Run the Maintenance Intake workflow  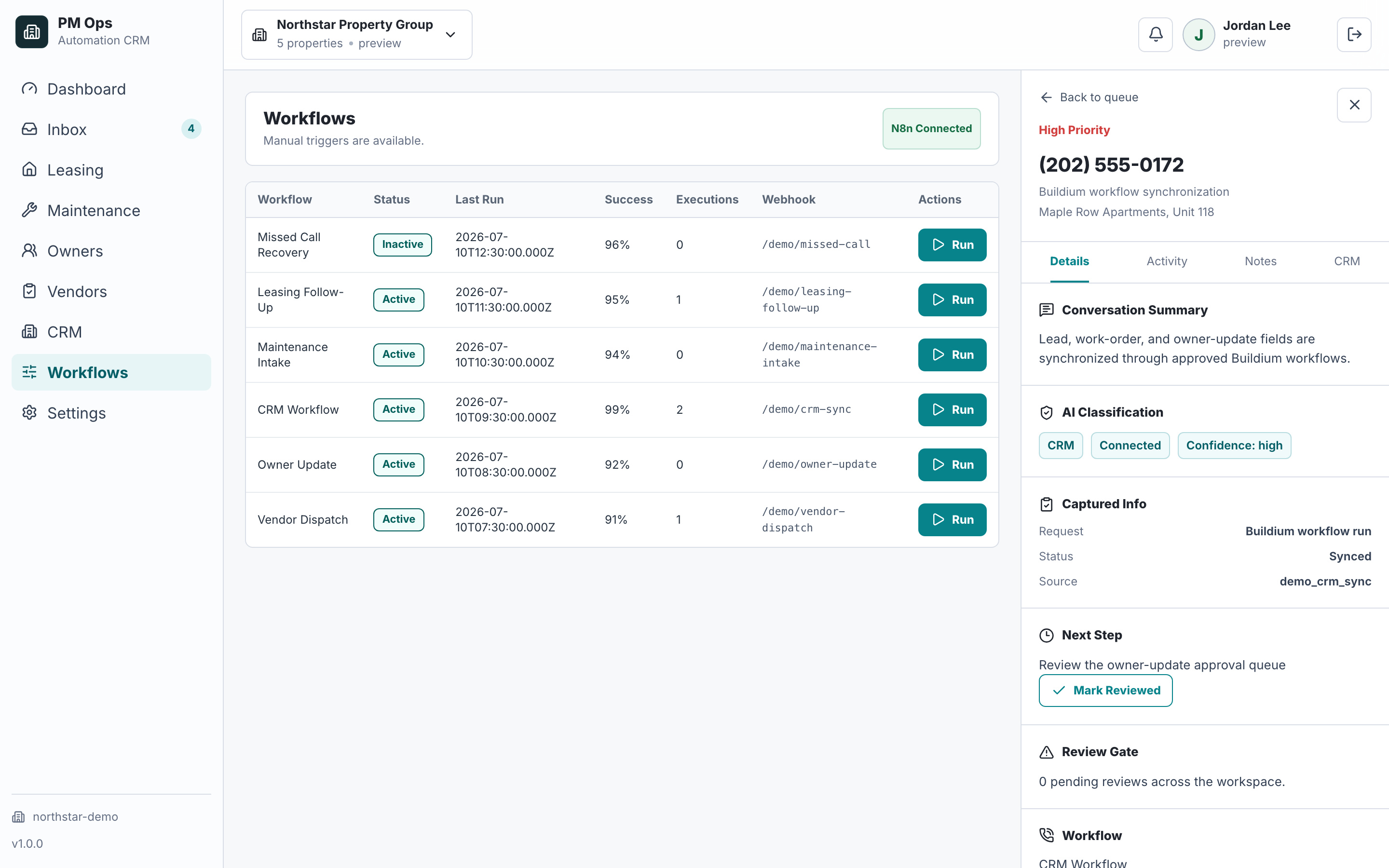pyautogui.click(x=952, y=355)
